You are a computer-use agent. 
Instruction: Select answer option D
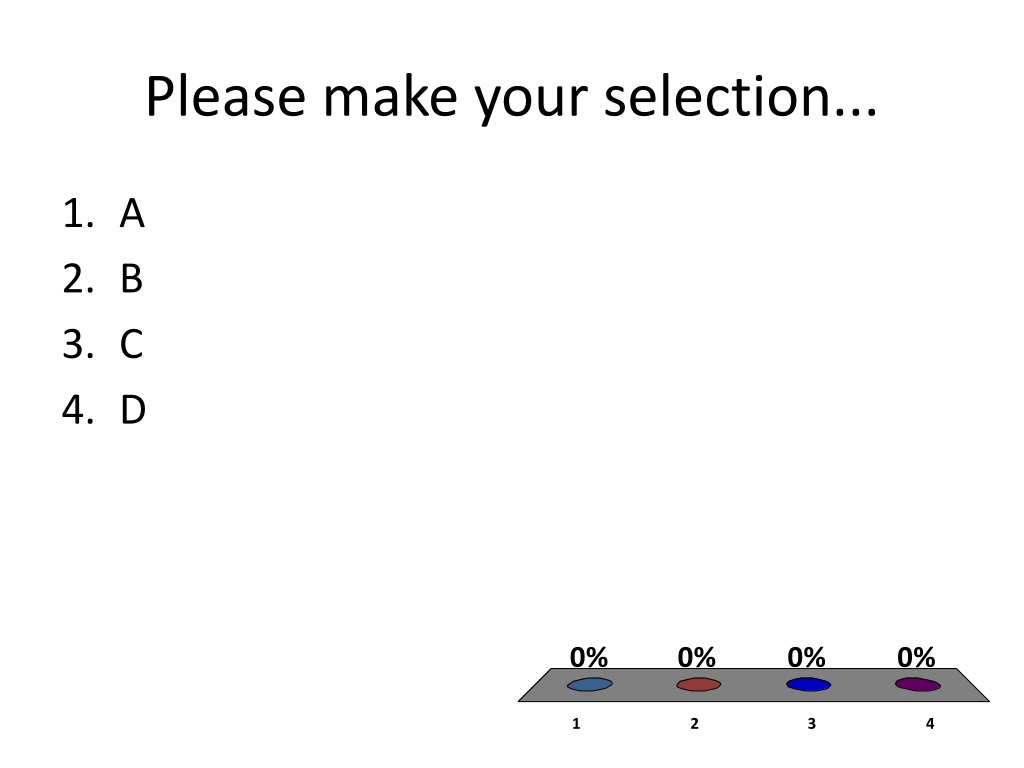coord(133,410)
